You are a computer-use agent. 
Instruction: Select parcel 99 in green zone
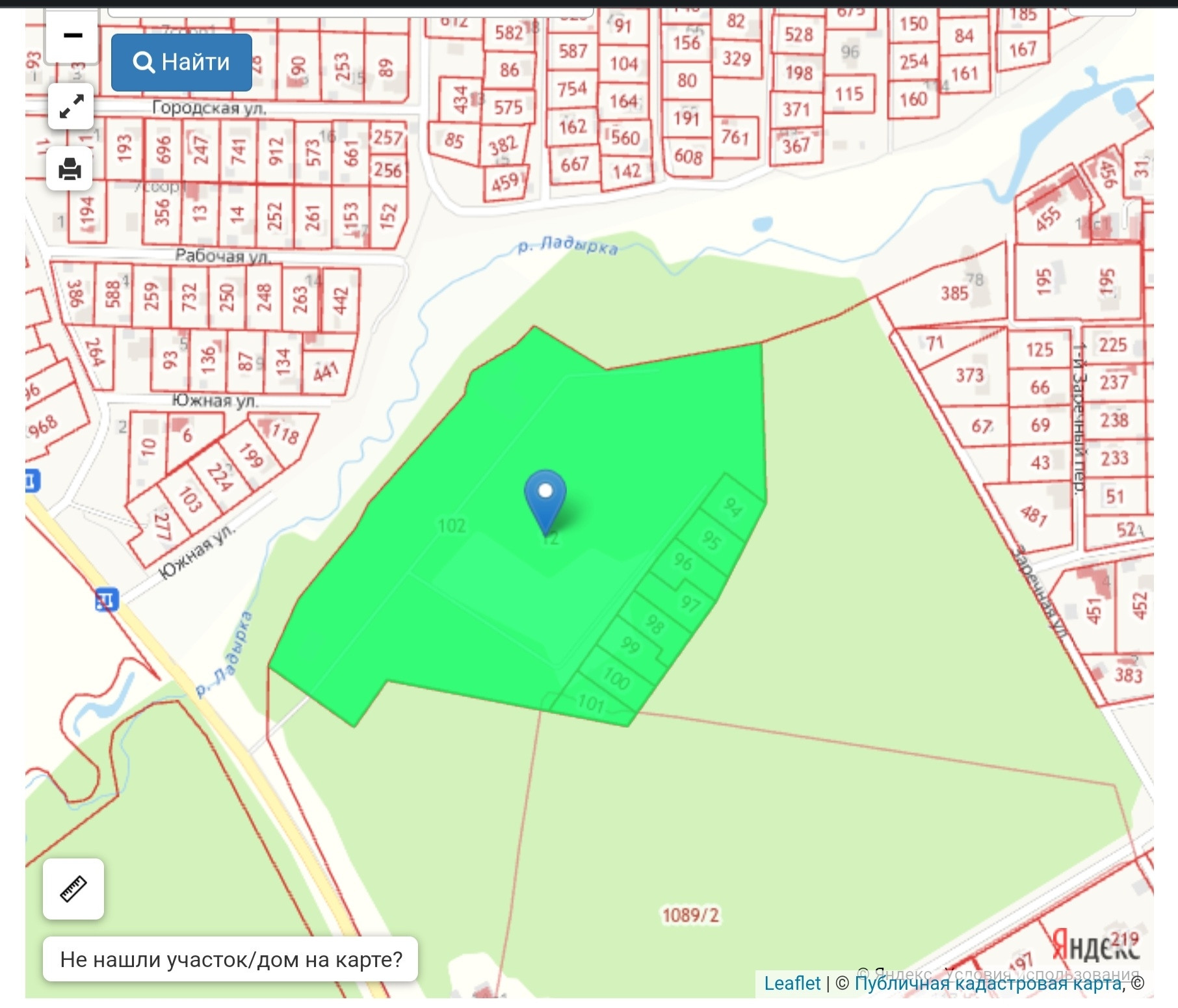(x=630, y=645)
